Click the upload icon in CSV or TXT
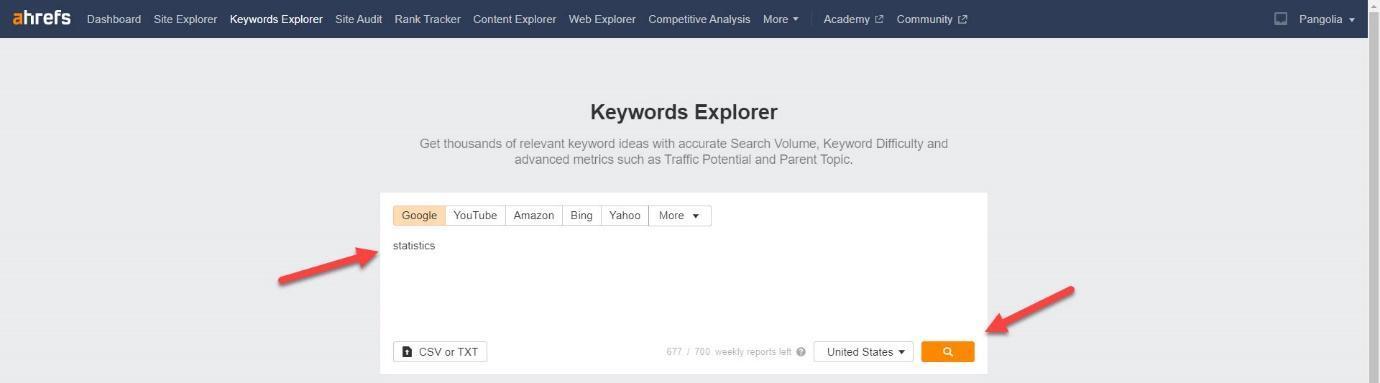The height and width of the screenshot is (383, 1380). click(x=407, y=352)
